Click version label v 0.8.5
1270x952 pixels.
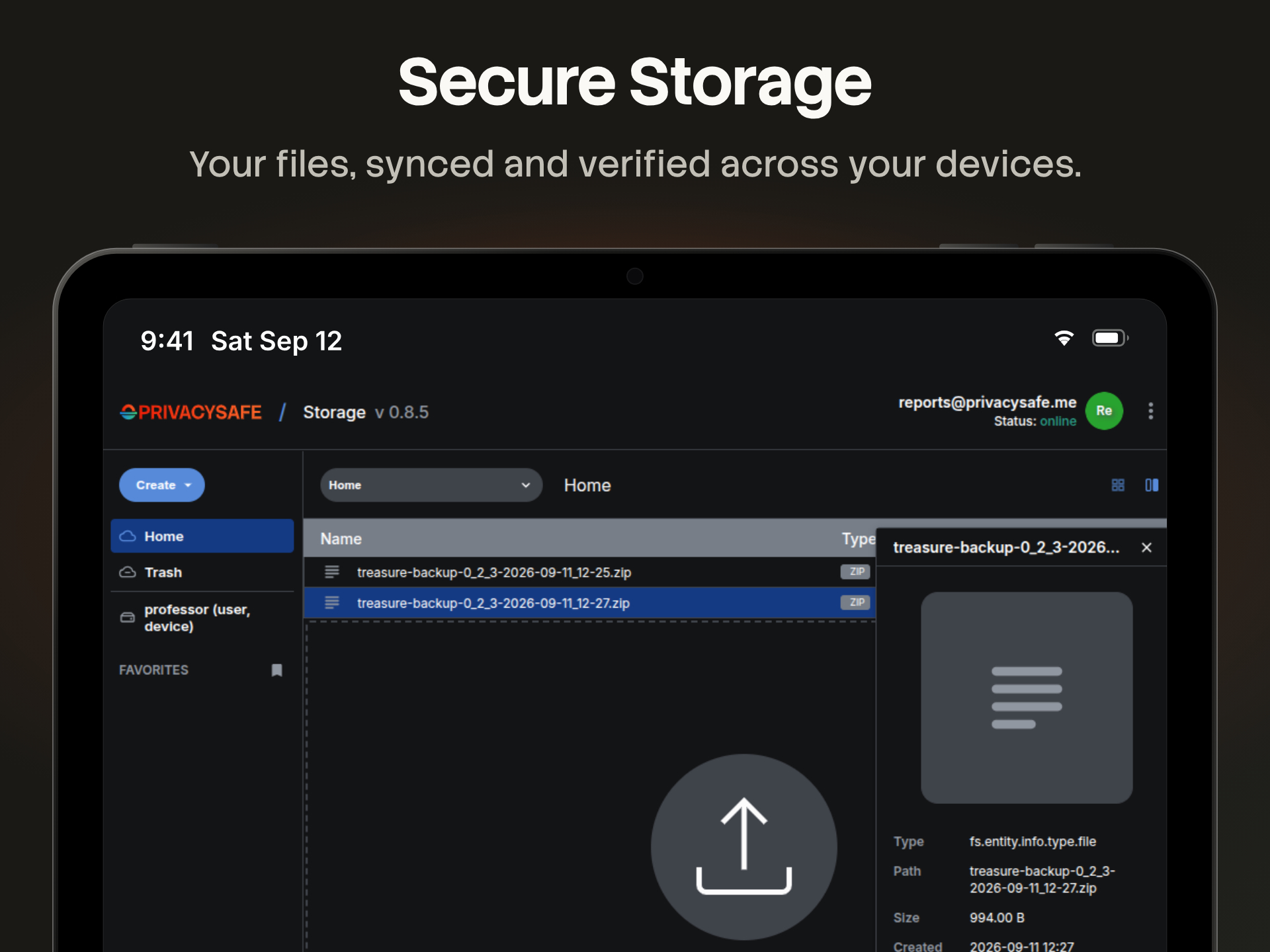pyautogui.click(x=402, y=412)
